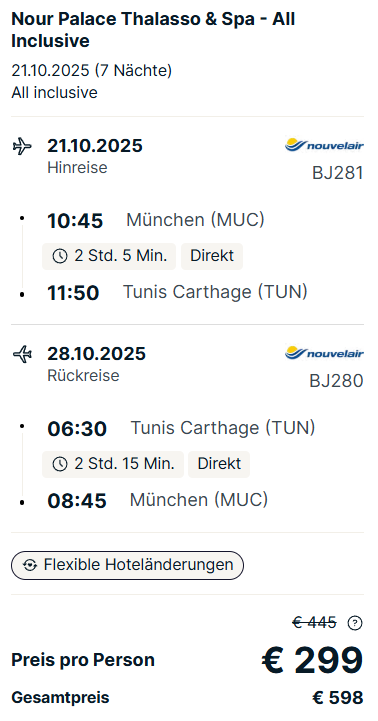Screen dimensions: 378x721
Task: Click the Flexible Hoteländerungen button
Action: pos(127,565)
